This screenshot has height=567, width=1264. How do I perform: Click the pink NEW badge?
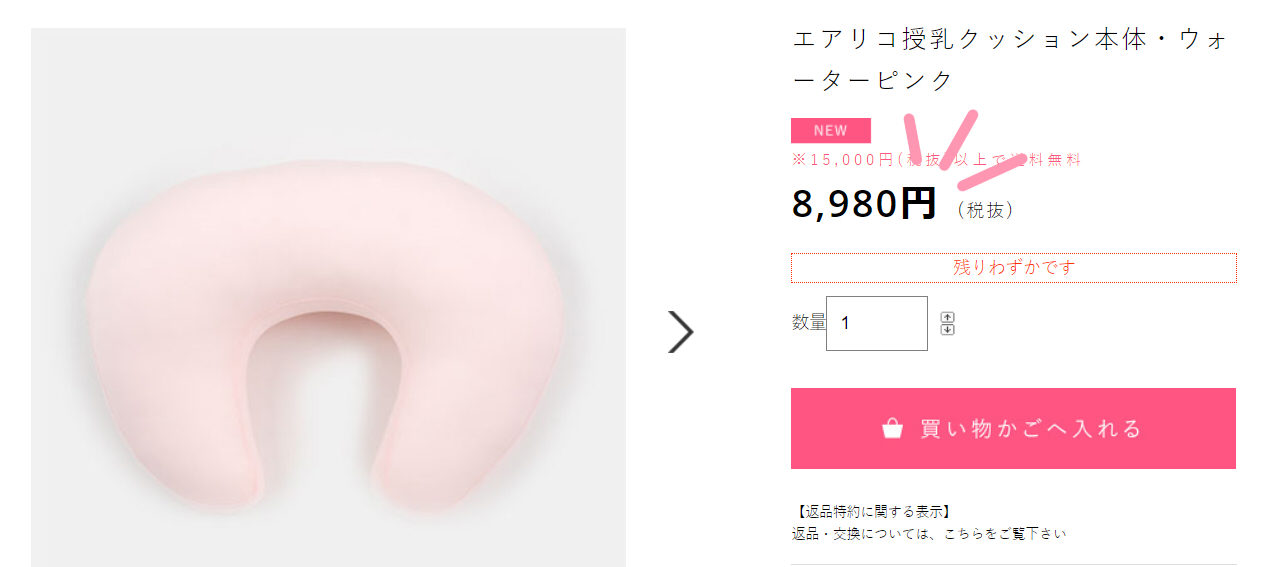click(x=830, y=131)
